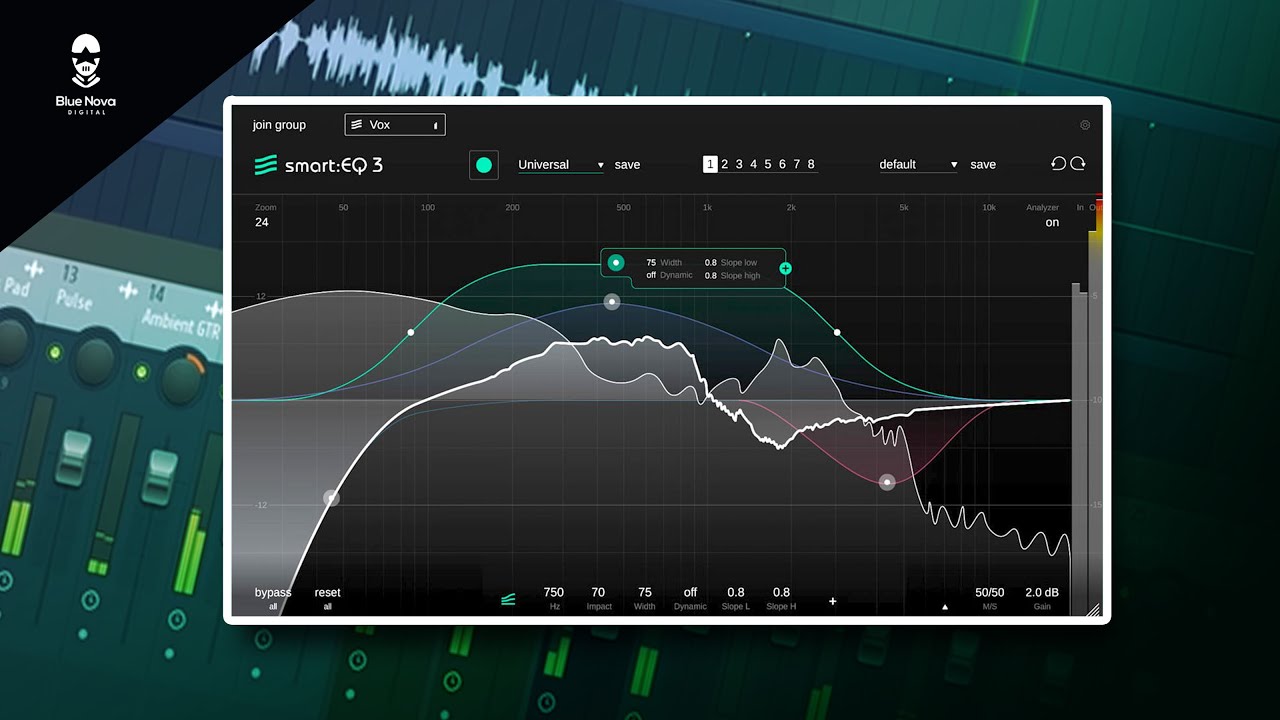Switch to state 8
Image resolution: width=1280 pixels, height=720 pixels.
811,165
